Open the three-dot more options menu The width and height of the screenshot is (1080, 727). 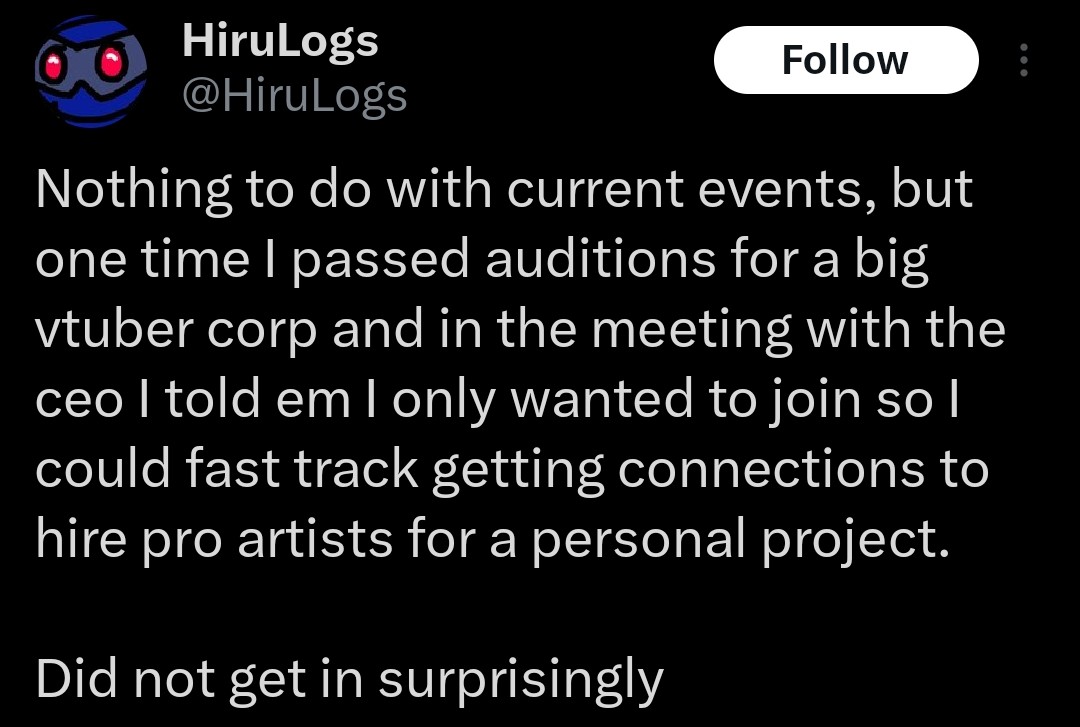(1023, 61)
